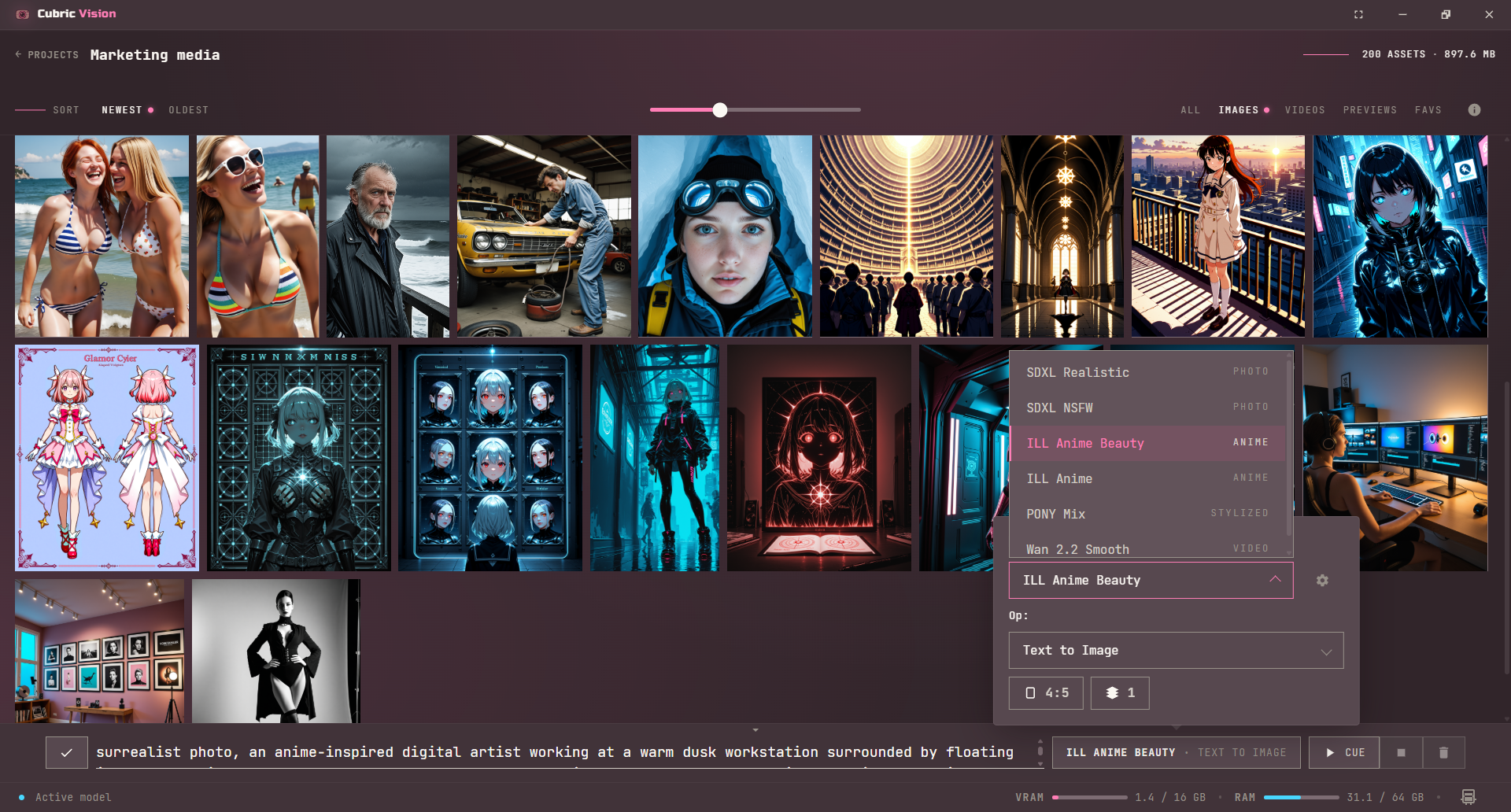
Task: Open the goggles ice cave portrait thumbnail
Action: click(725, 236)
